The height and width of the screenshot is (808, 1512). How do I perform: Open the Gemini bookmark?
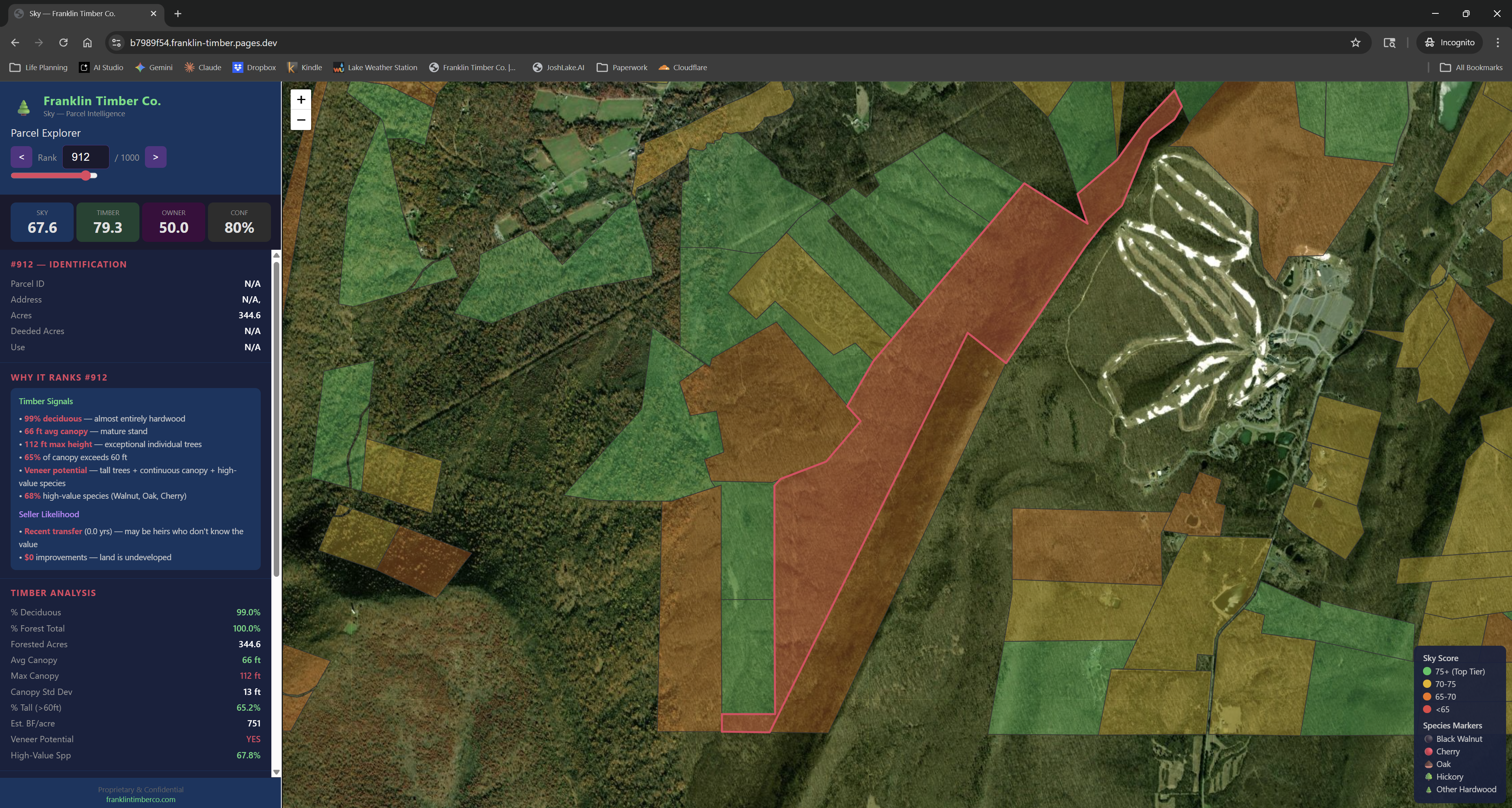point(154,67)
